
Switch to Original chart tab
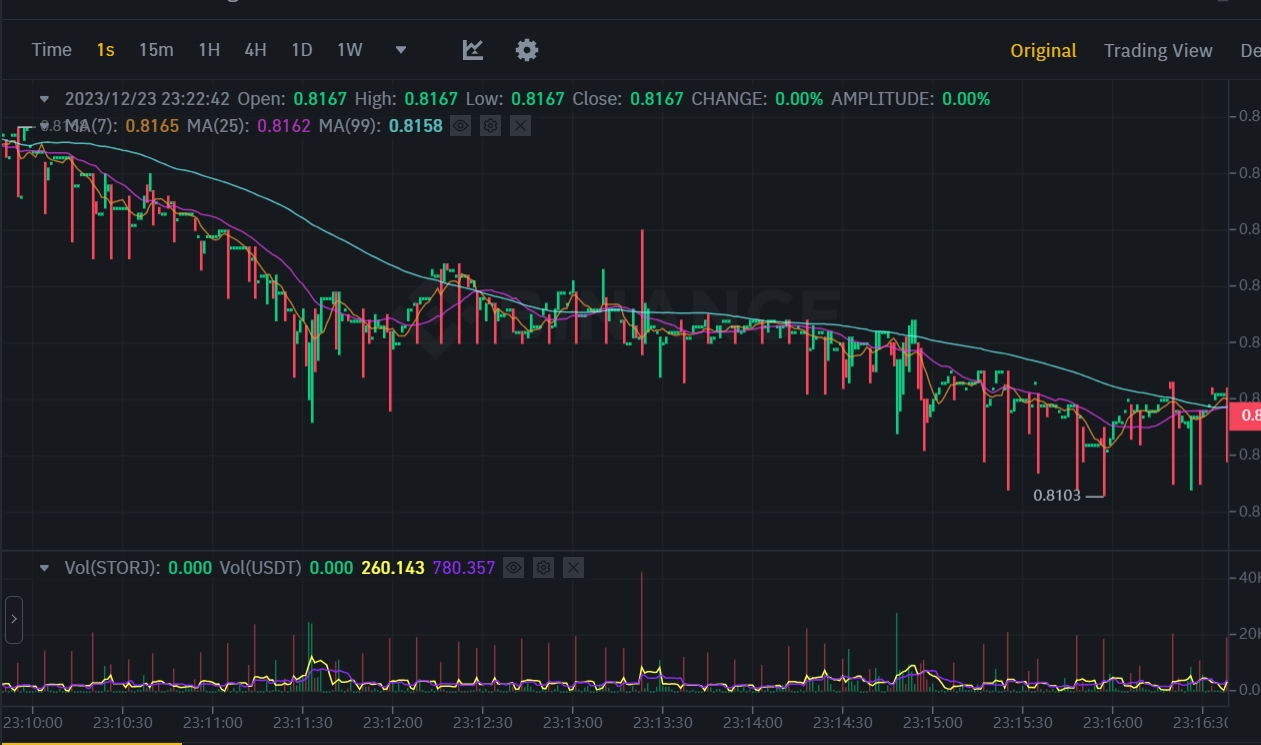coord(1043,51)
